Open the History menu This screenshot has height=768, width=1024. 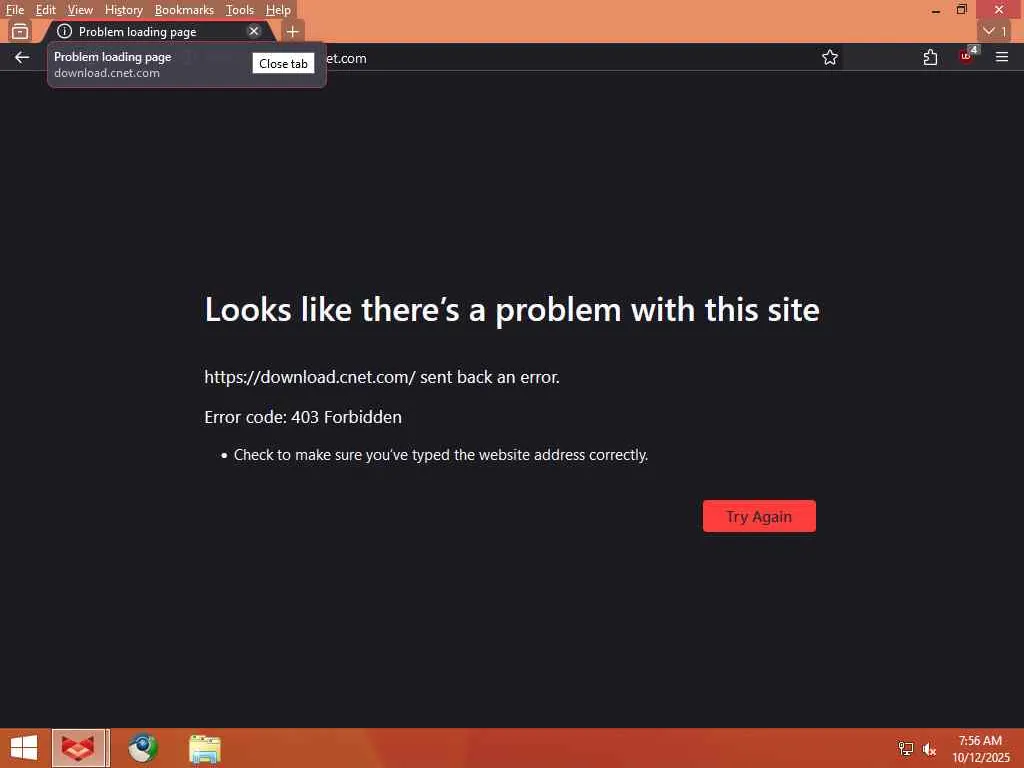[123, 10]
